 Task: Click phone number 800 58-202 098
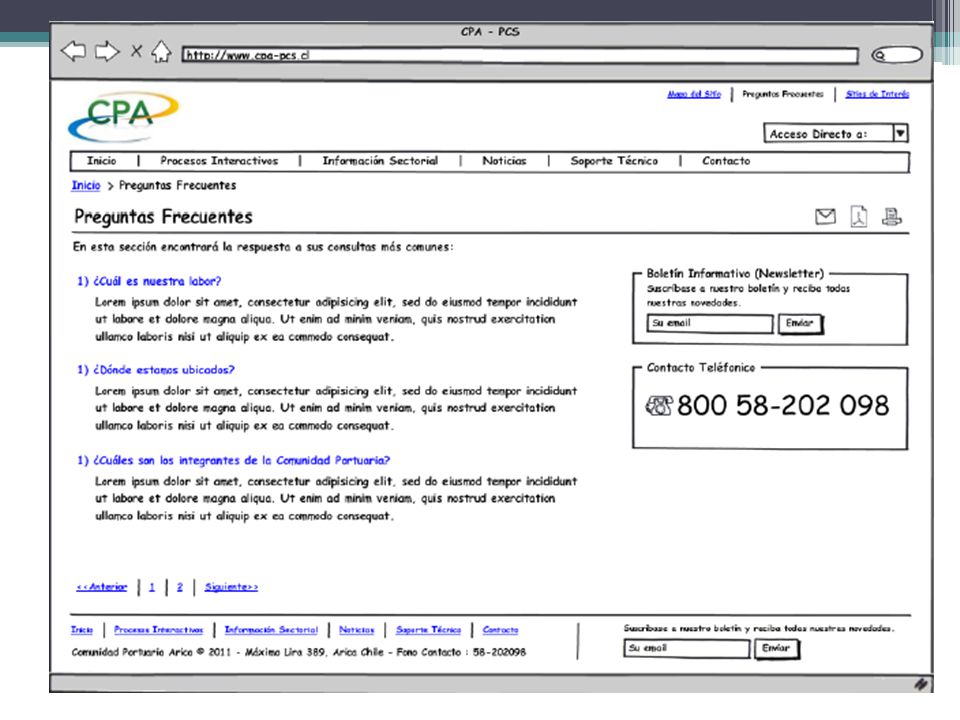pos(783,405)
